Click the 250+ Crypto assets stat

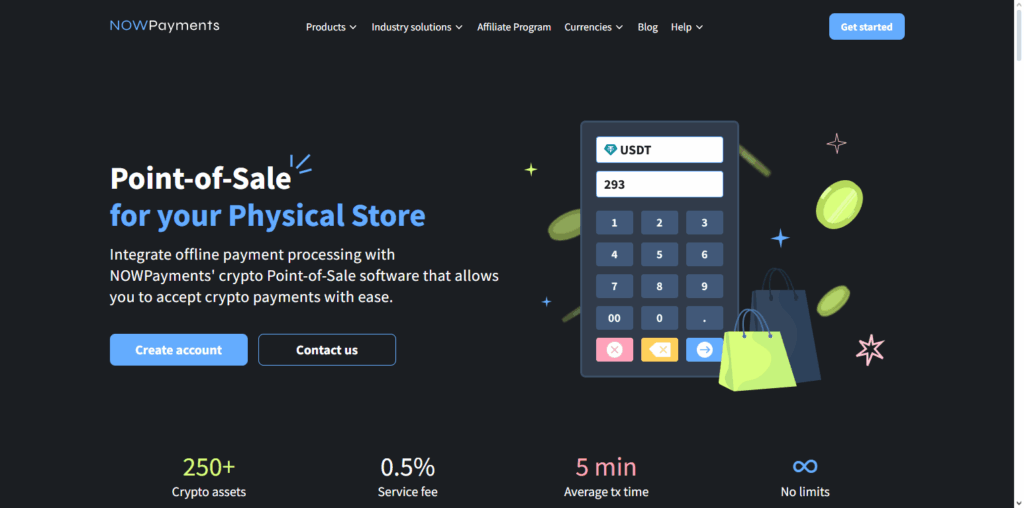point(209,477)
